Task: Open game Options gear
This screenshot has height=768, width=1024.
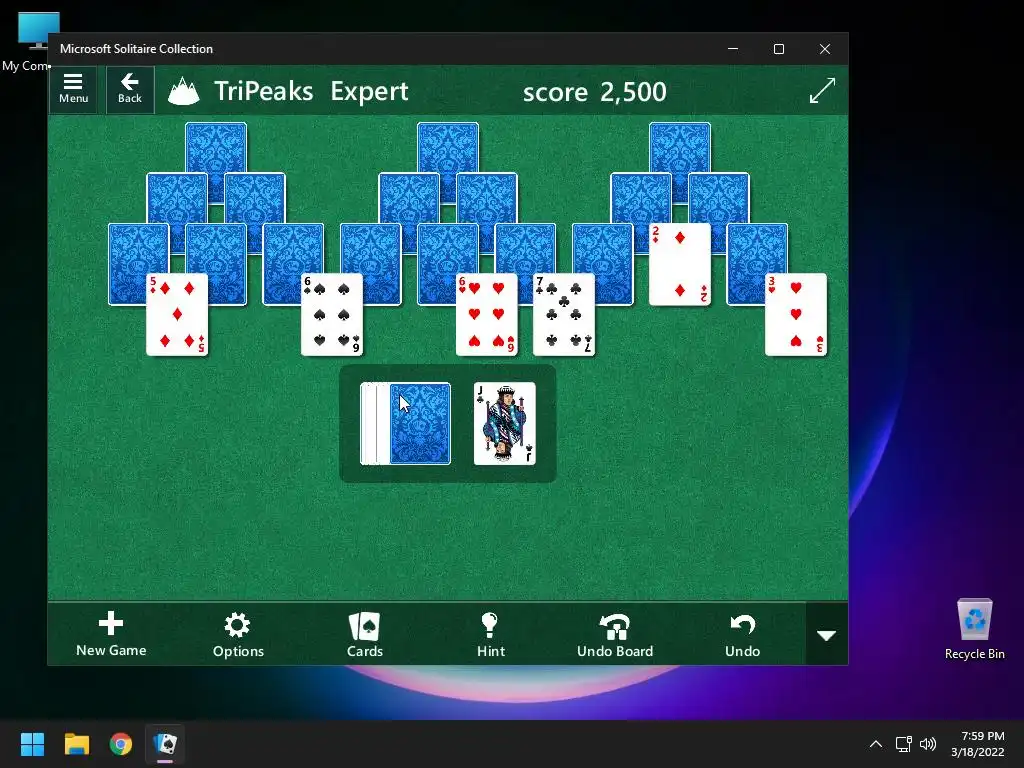Action: (238, 634)
